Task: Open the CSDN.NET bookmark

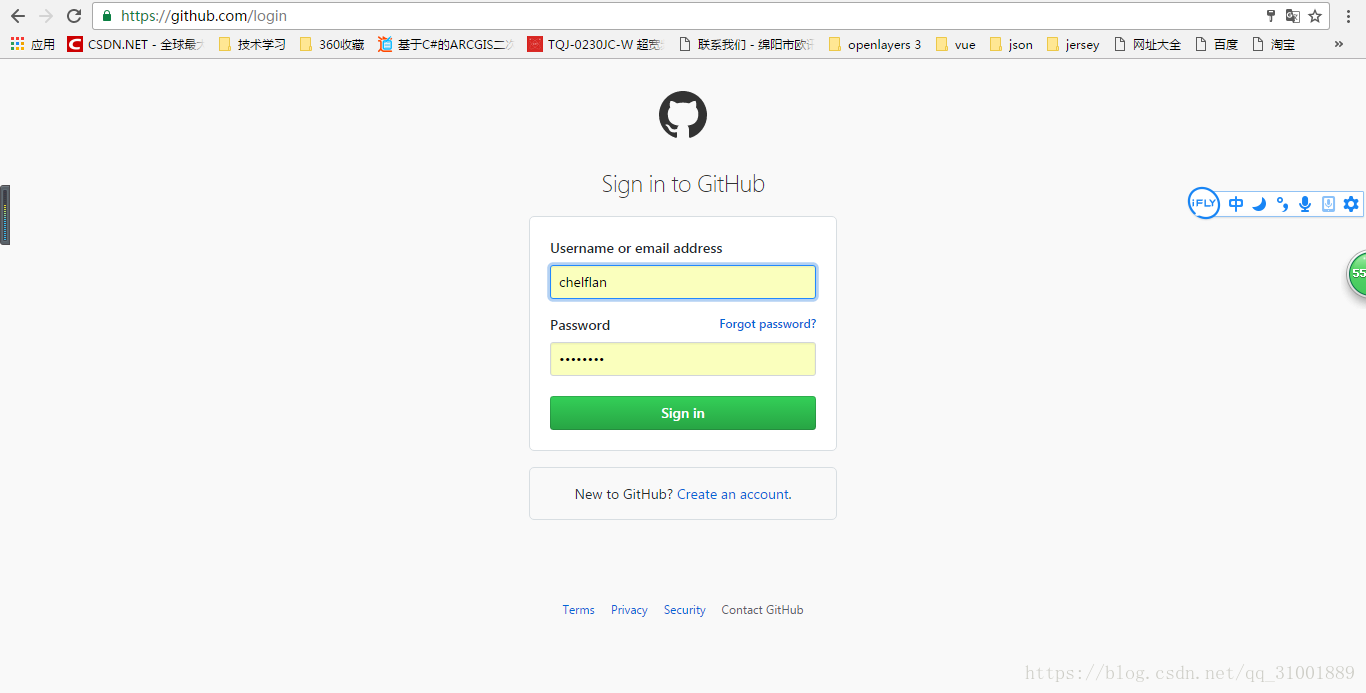Action: coord(135,44)
